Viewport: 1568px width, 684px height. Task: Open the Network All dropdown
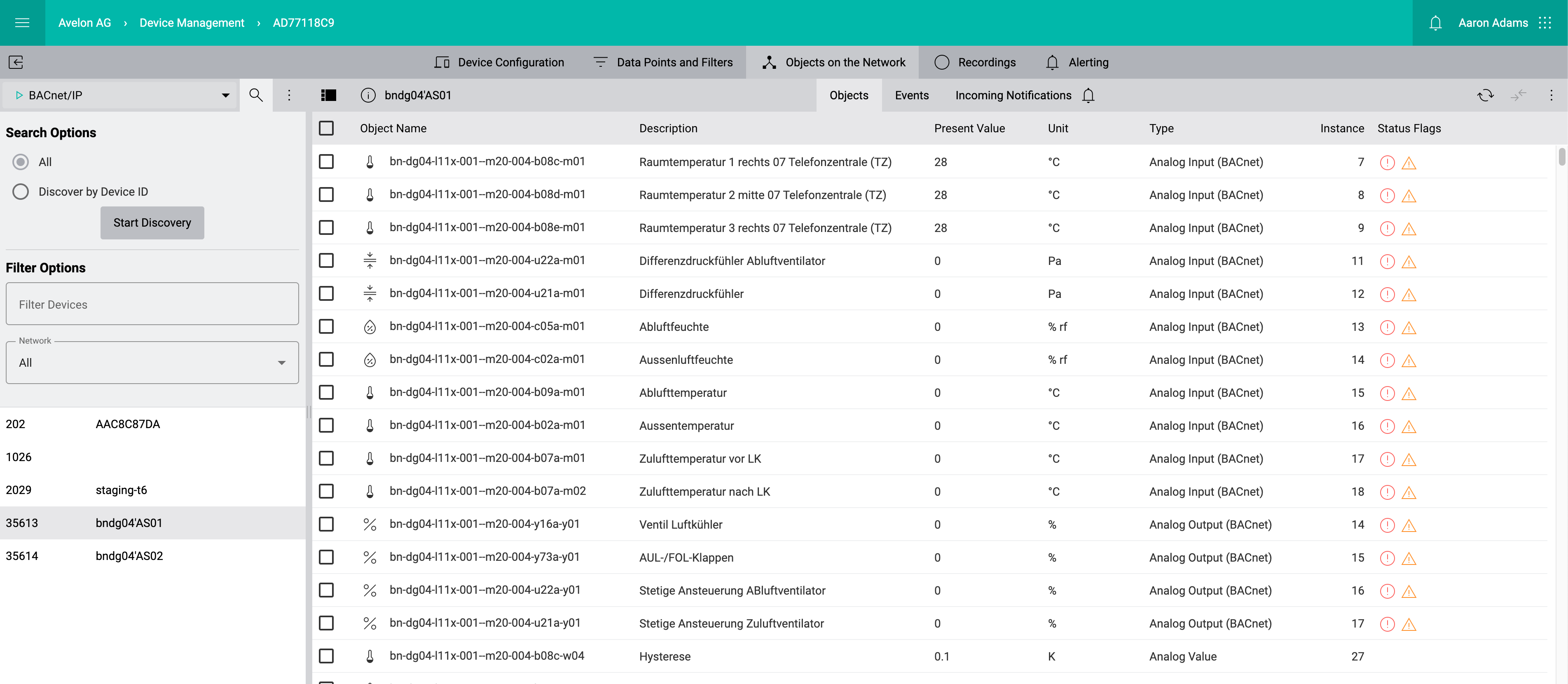152,362
